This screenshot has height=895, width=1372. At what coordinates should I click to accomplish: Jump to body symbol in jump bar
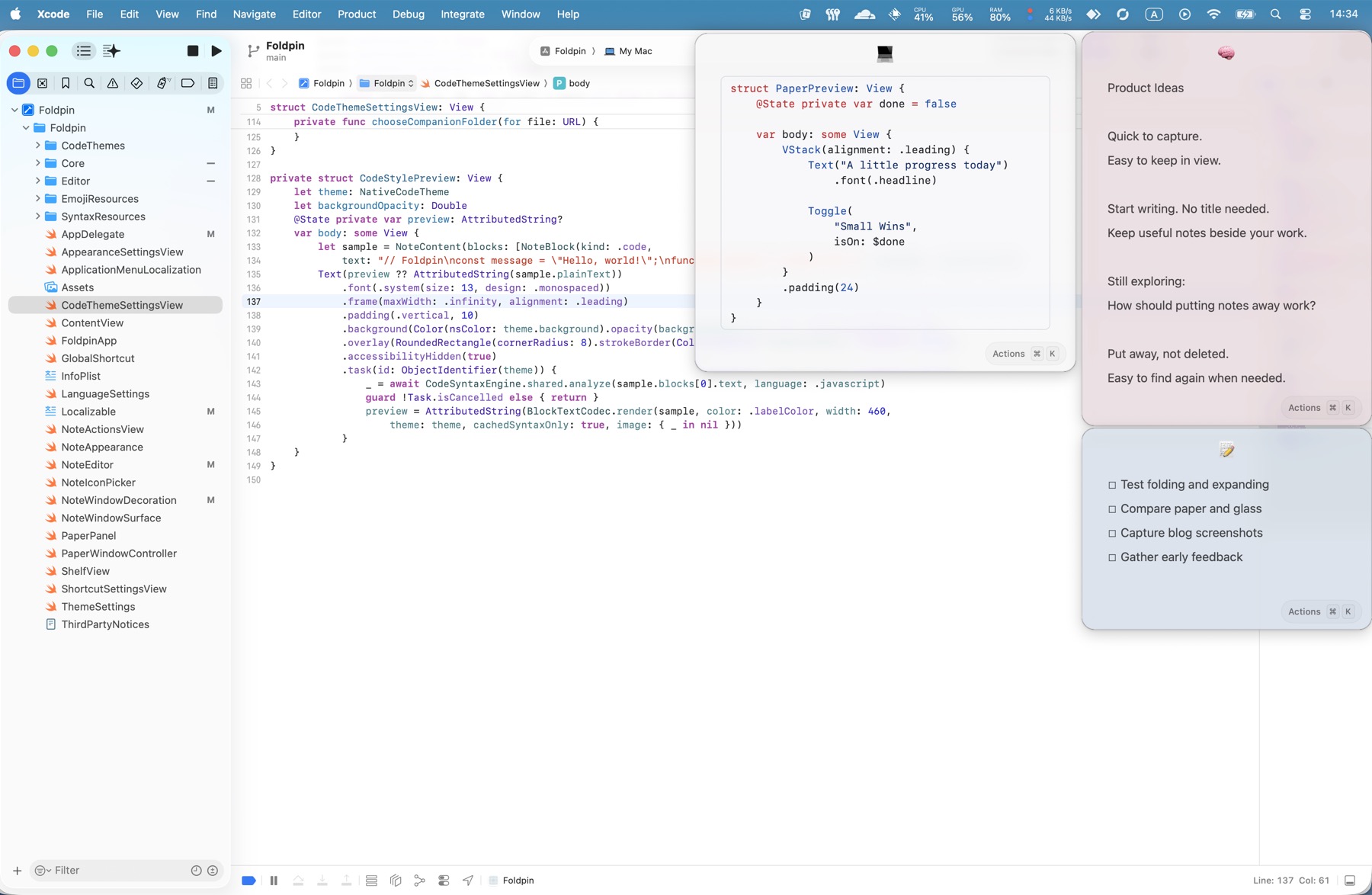572,83
